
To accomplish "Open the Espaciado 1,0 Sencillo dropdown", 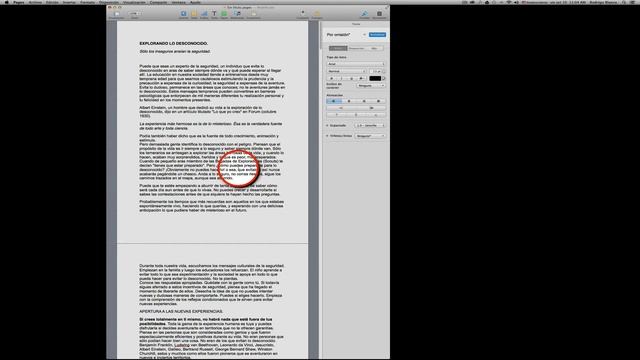I will tap(370, 125).
